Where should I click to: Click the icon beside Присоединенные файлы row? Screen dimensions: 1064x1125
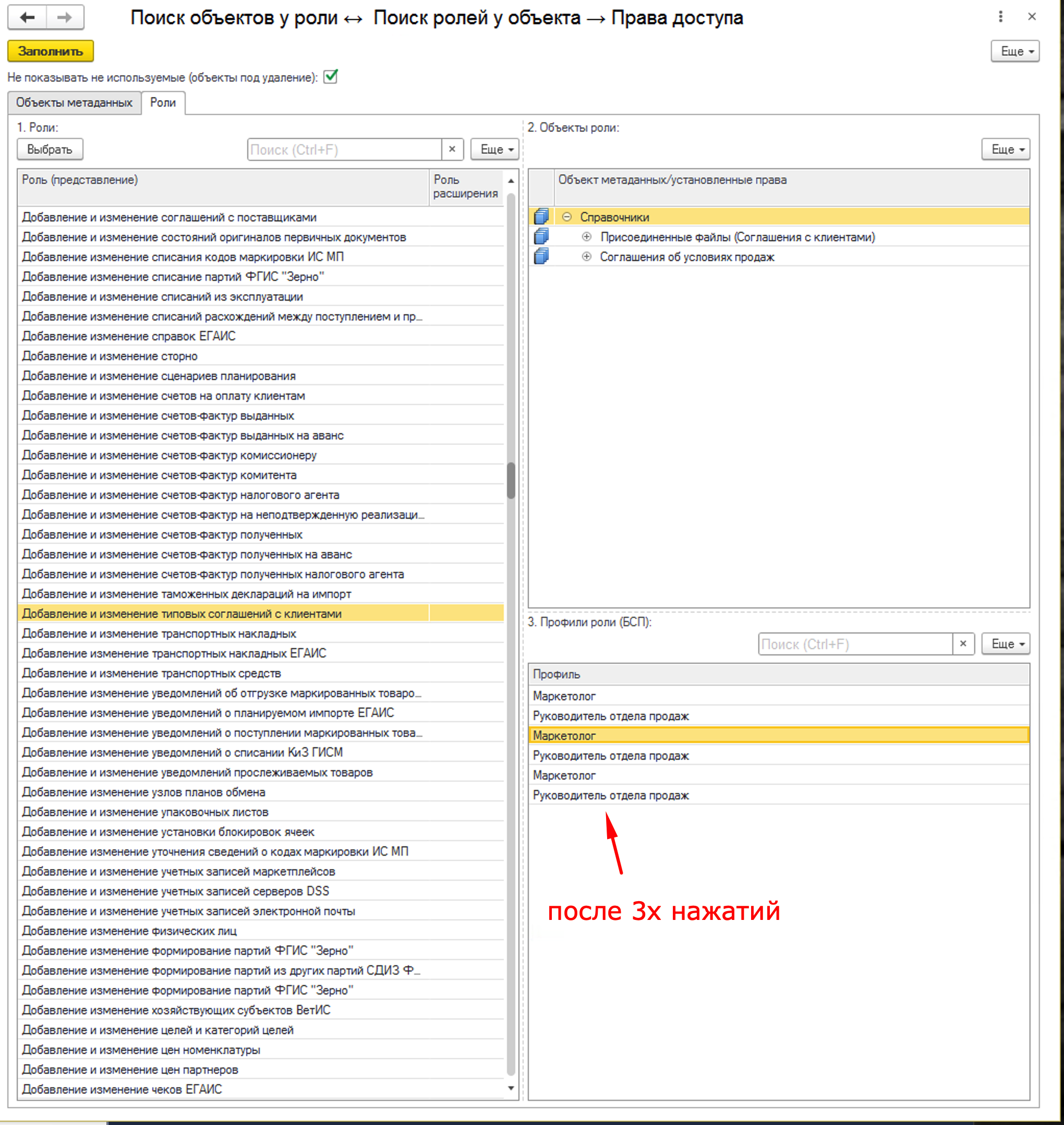[x=541, y=236]
